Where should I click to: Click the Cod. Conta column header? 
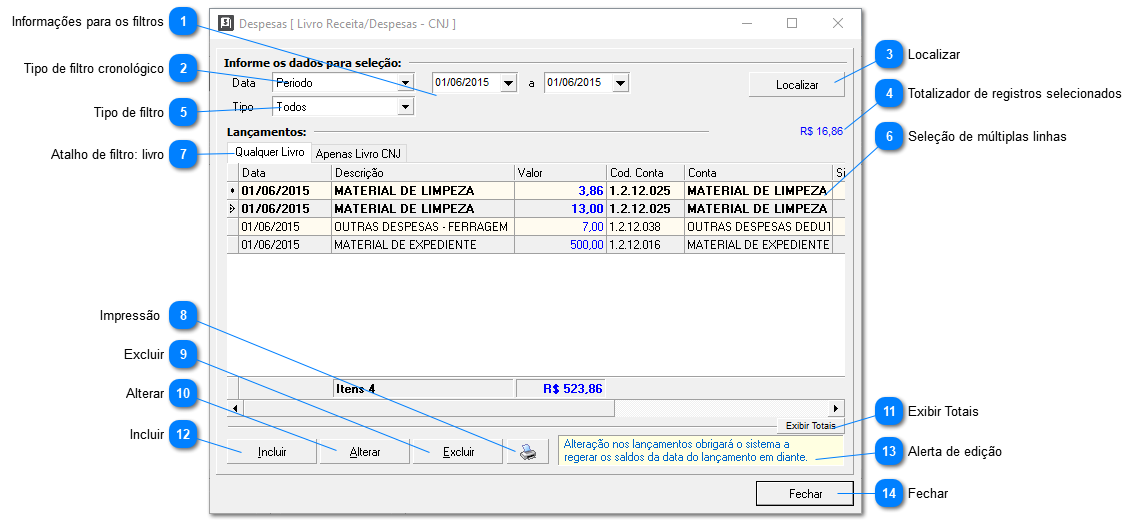645,173
